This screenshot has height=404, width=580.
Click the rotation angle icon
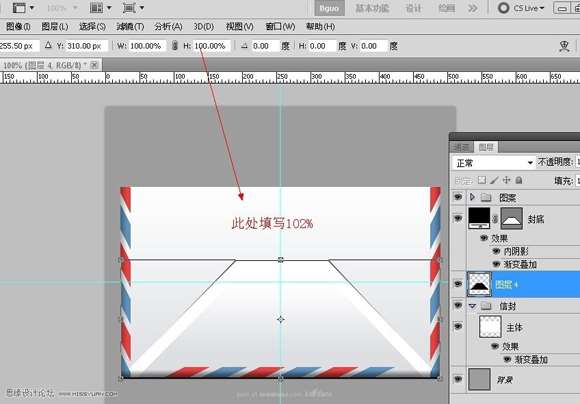coord(244,46)
